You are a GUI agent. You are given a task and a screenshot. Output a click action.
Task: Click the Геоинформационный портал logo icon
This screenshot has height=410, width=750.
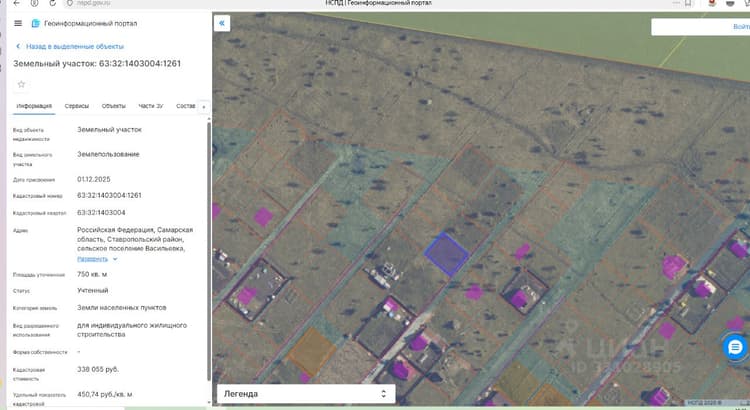[35, 23]
